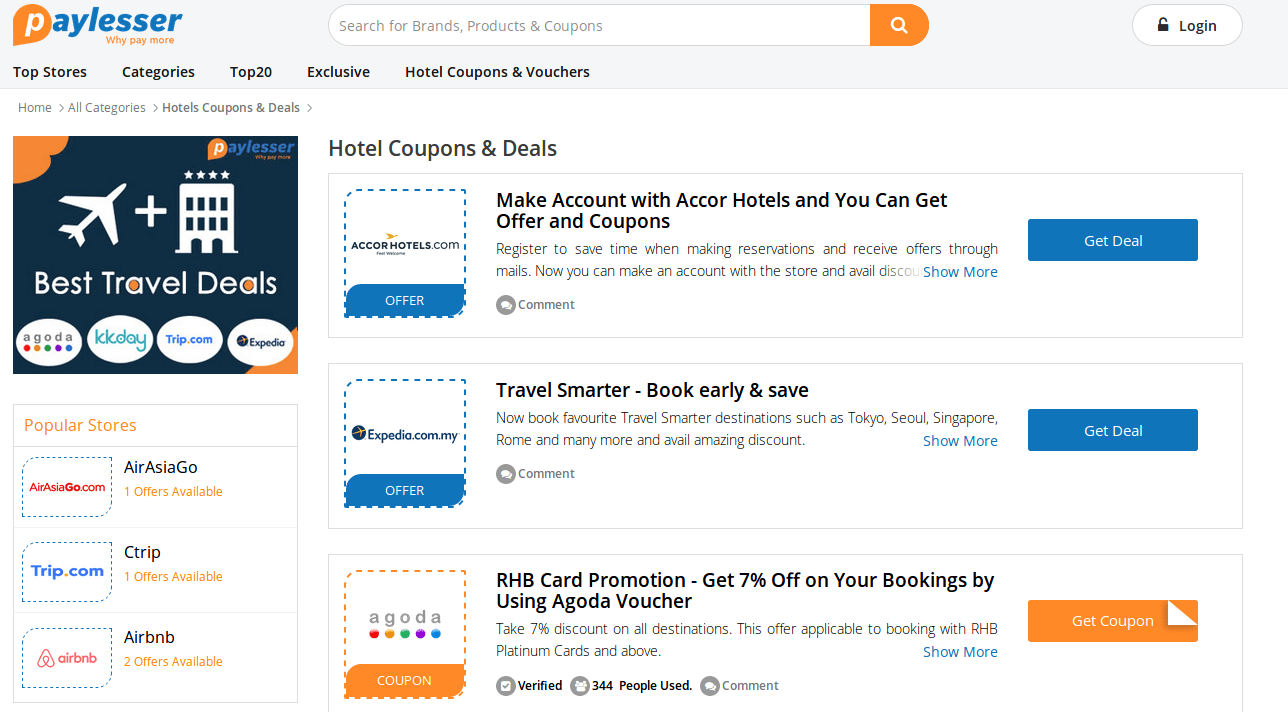Open the Top Stores menu
Image resolution: width=1288 pixels, height=712 pixels.
(x=50, y=72)
